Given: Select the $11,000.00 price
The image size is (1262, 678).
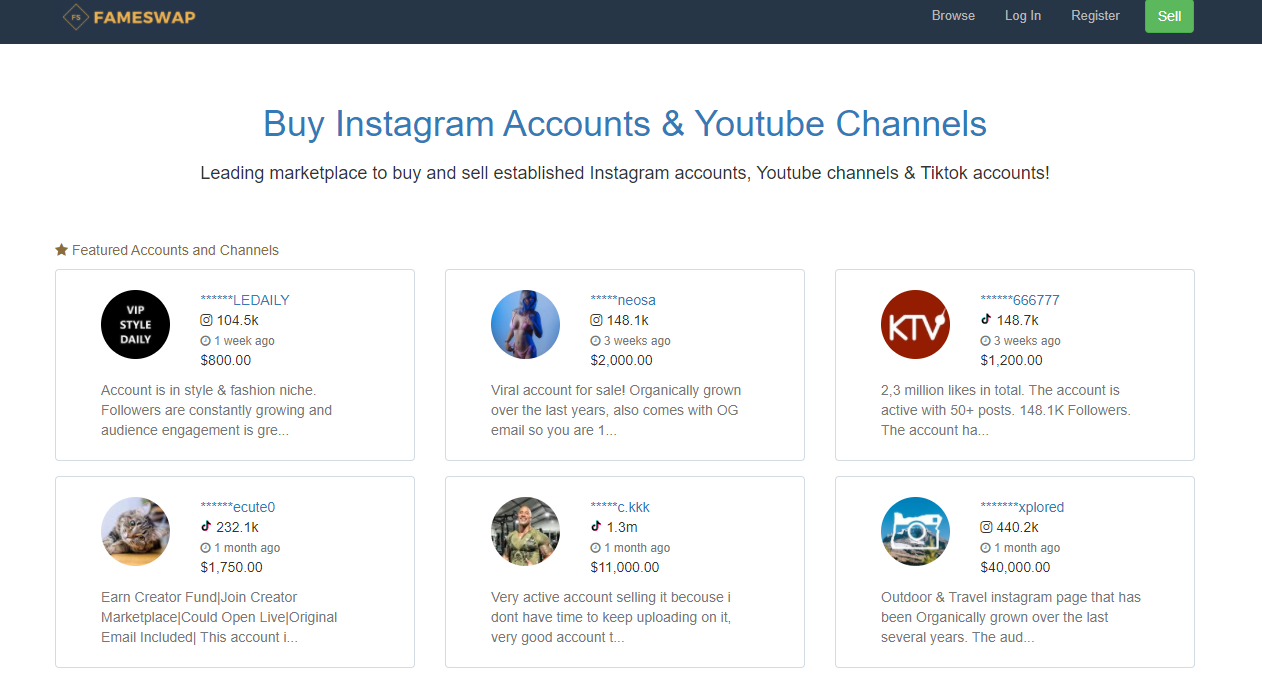Looking at the screenshot, I should coord(625,567).
